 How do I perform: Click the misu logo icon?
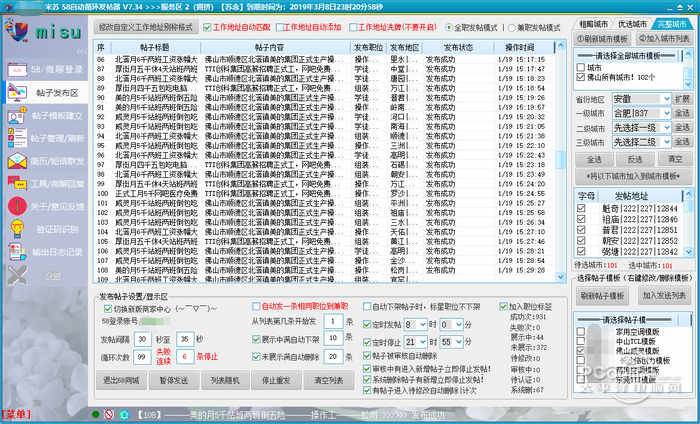16,30
